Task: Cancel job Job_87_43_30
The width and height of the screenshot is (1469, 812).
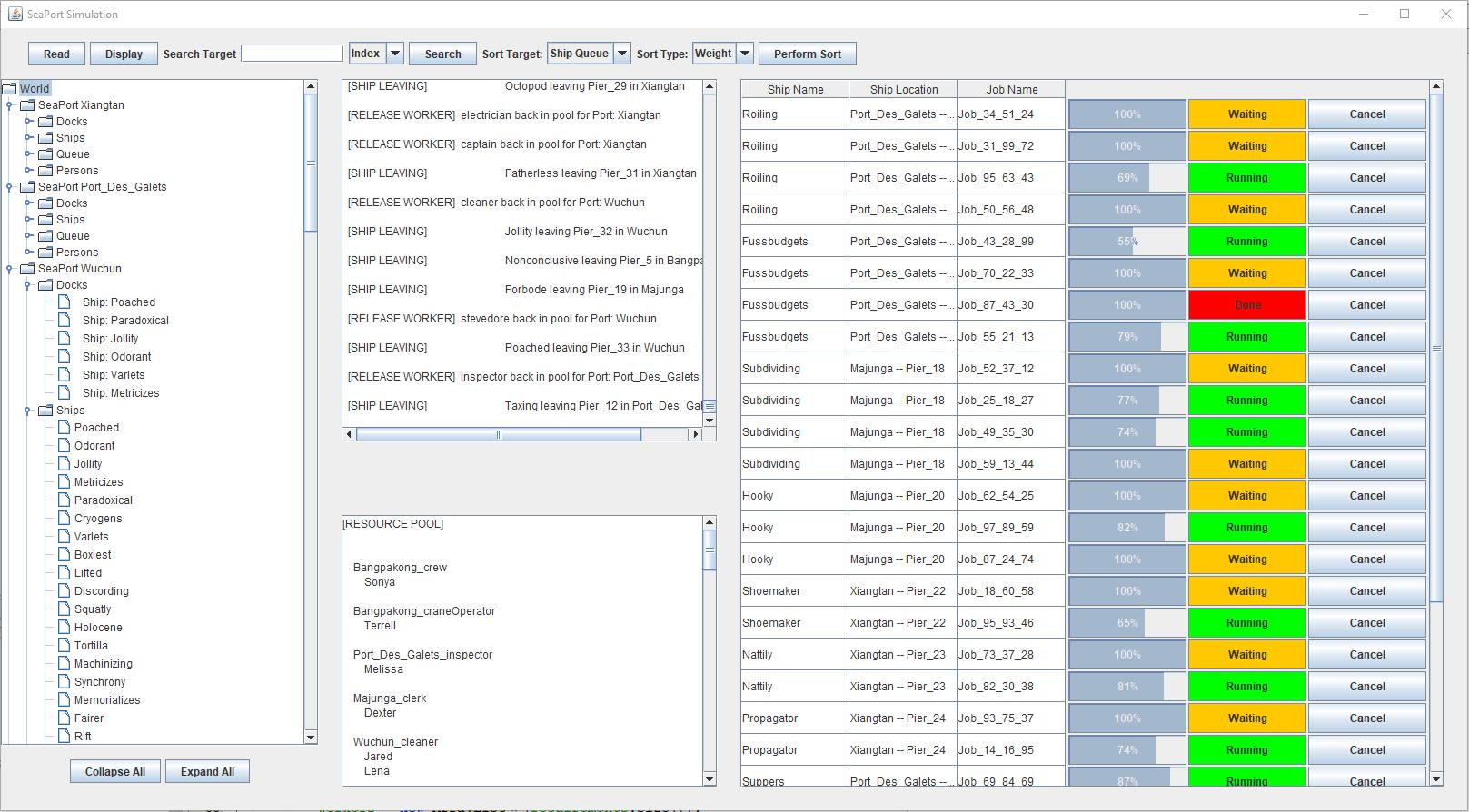Action: [1367, 305]
